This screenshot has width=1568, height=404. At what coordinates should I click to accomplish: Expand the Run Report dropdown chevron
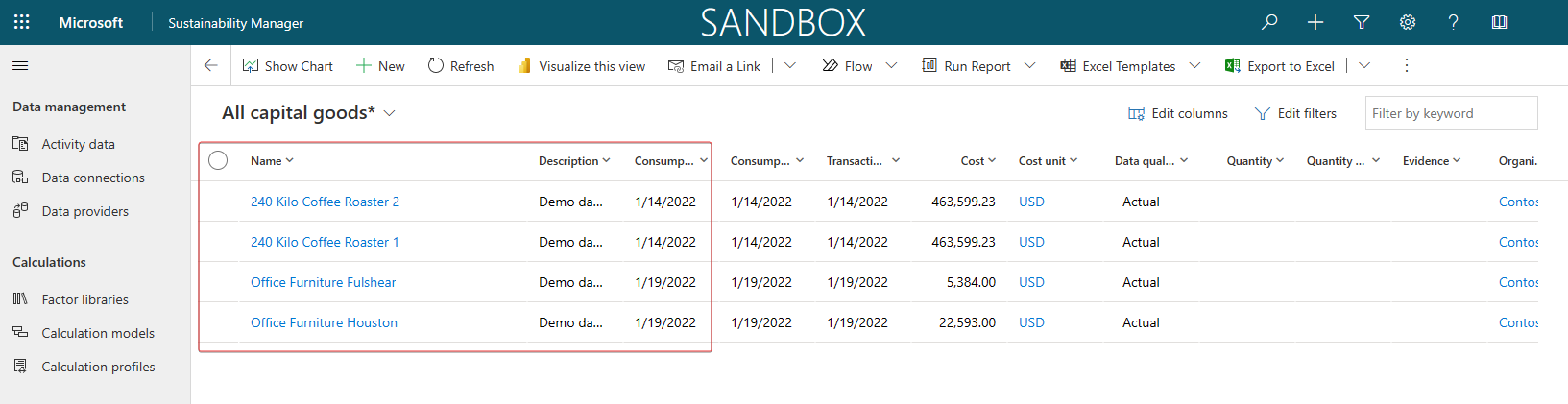click(1030, 65)
